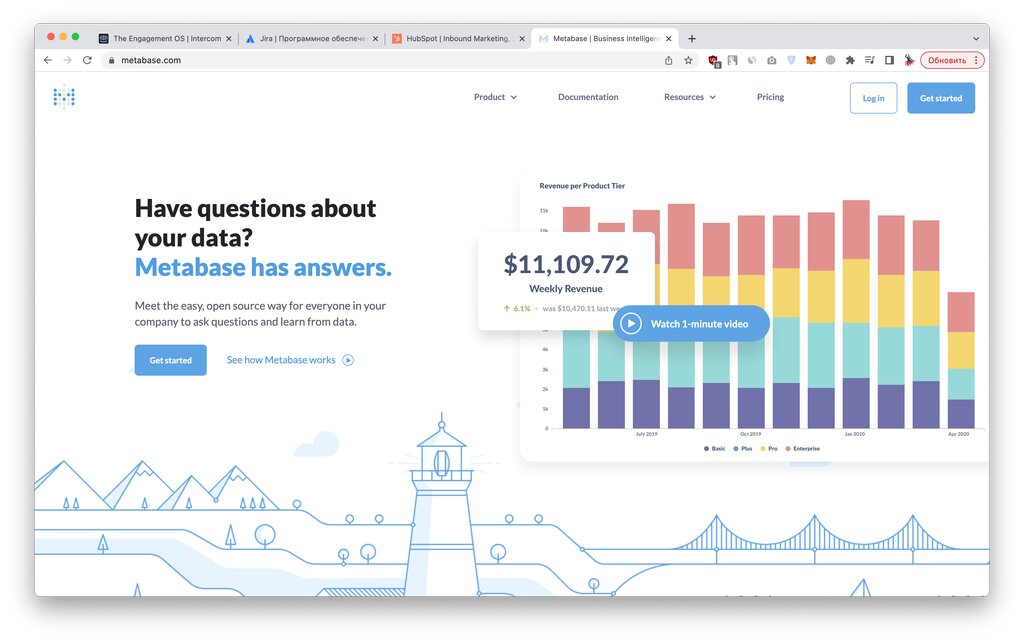Click the lock icon in the address bar
The width and height of the screenshot is (1024, 642).
click(x=112, y=60)
